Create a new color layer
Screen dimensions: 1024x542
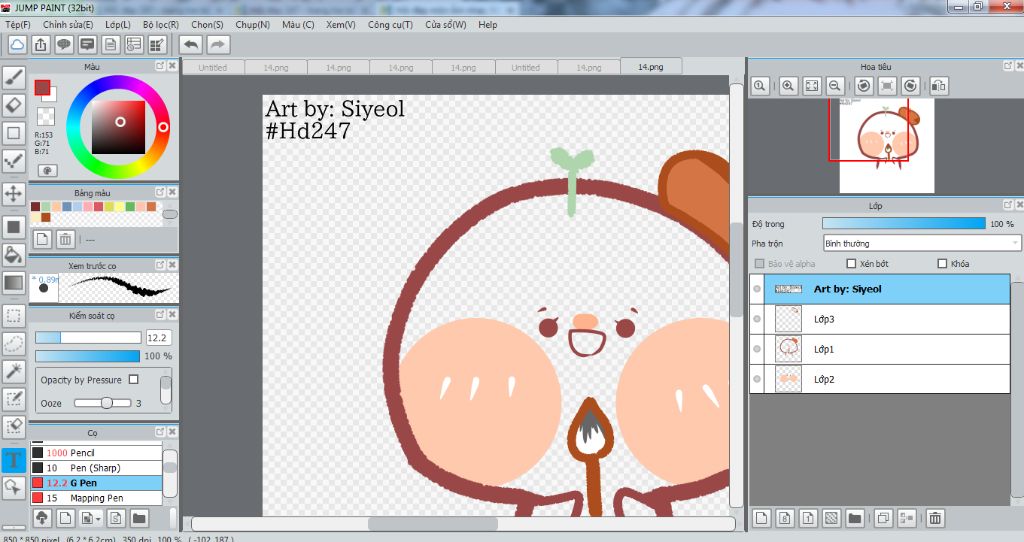tap(761, 518)
